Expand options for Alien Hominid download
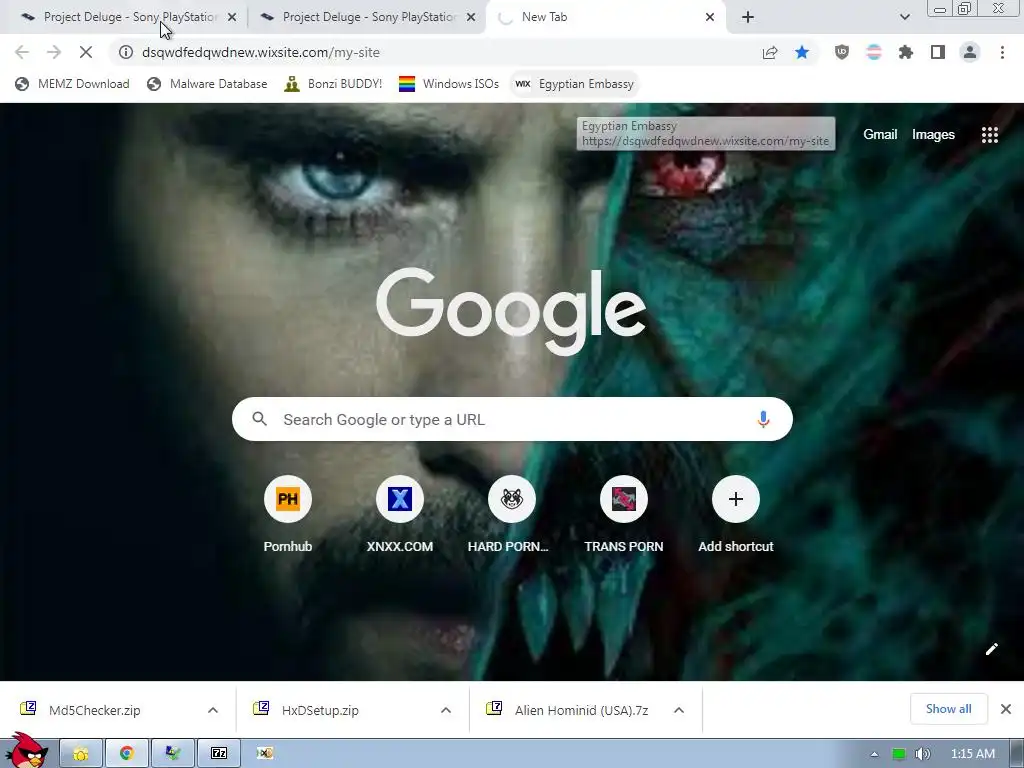This screenshot has height=768, width=1024. [x=679, y=710]
